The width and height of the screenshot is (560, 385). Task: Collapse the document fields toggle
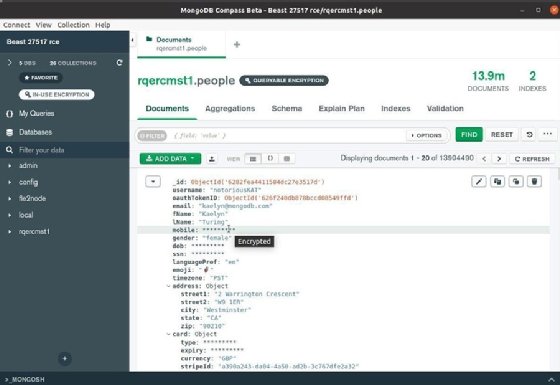tap(153, 181)
